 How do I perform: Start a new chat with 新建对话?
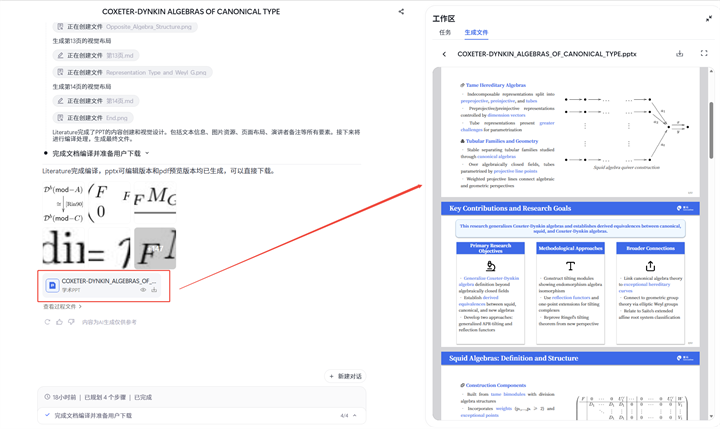click(345, 376)
